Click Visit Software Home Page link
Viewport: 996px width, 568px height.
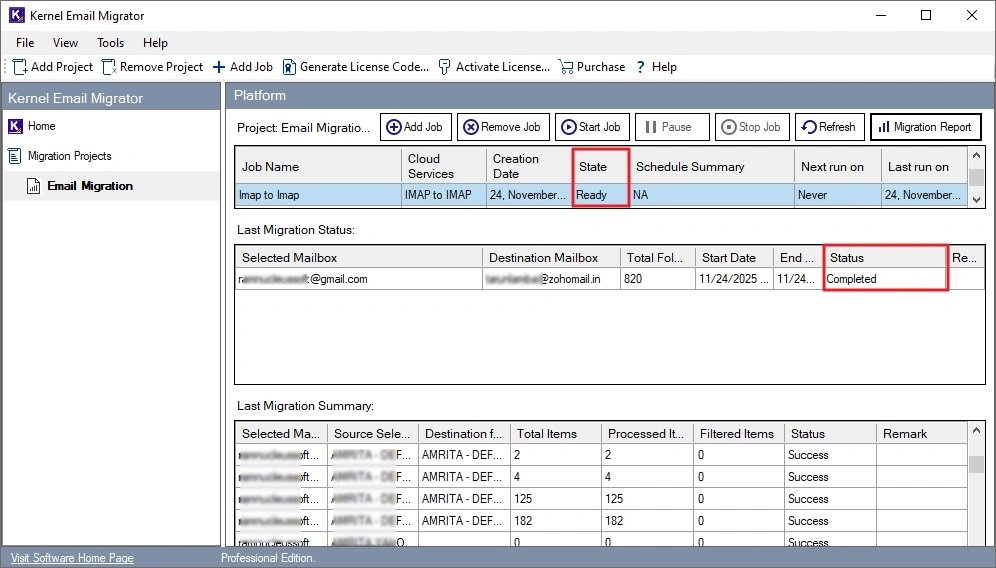(x=71, y=558)
